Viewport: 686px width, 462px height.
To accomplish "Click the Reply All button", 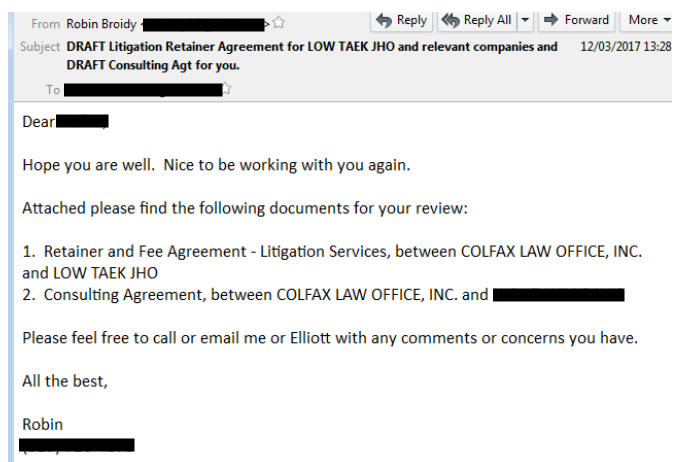I will pos(478,20).
